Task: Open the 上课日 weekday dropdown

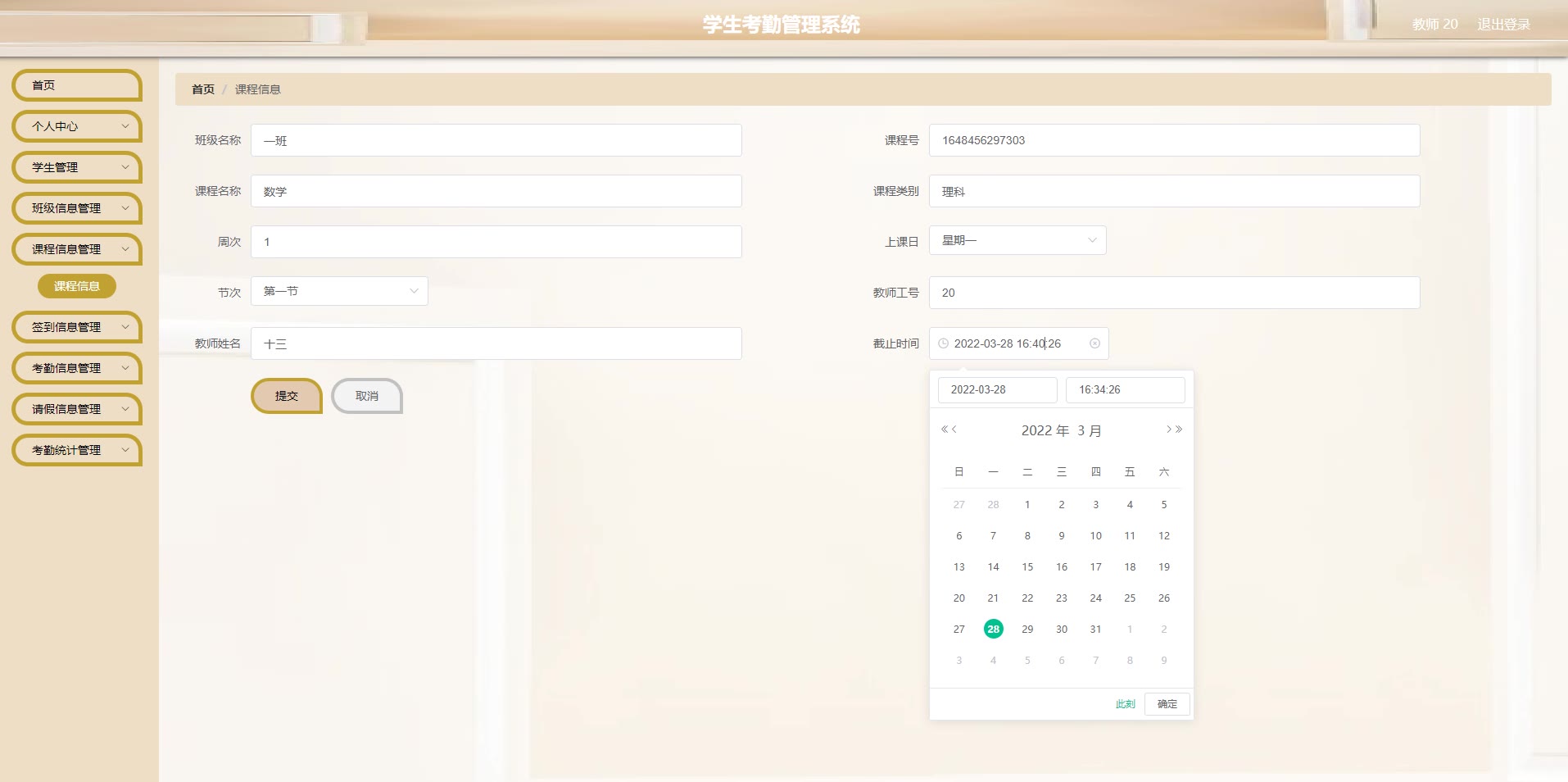Action: click(x=1017, y=240)
